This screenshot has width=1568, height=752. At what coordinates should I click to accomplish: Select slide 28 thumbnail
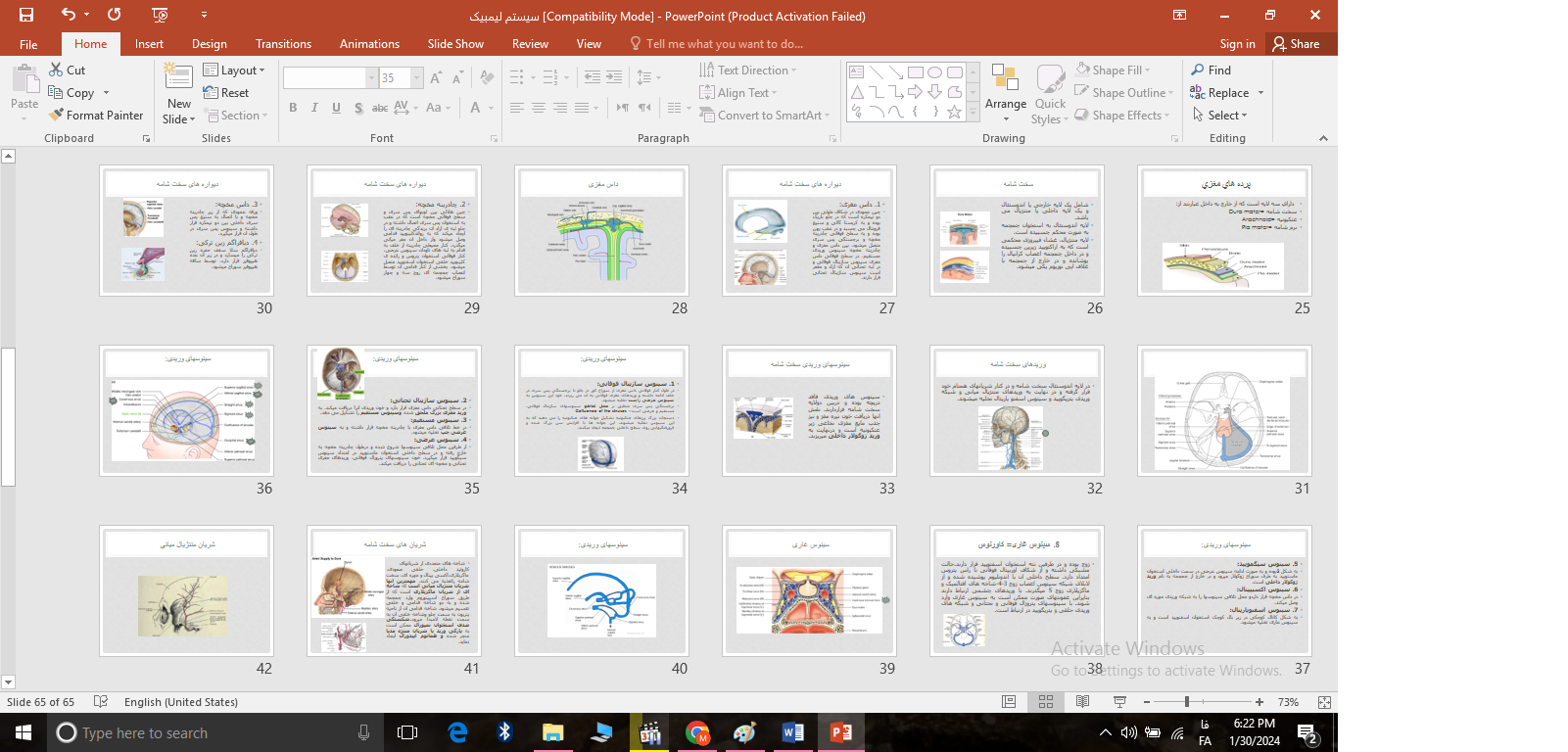601,230
